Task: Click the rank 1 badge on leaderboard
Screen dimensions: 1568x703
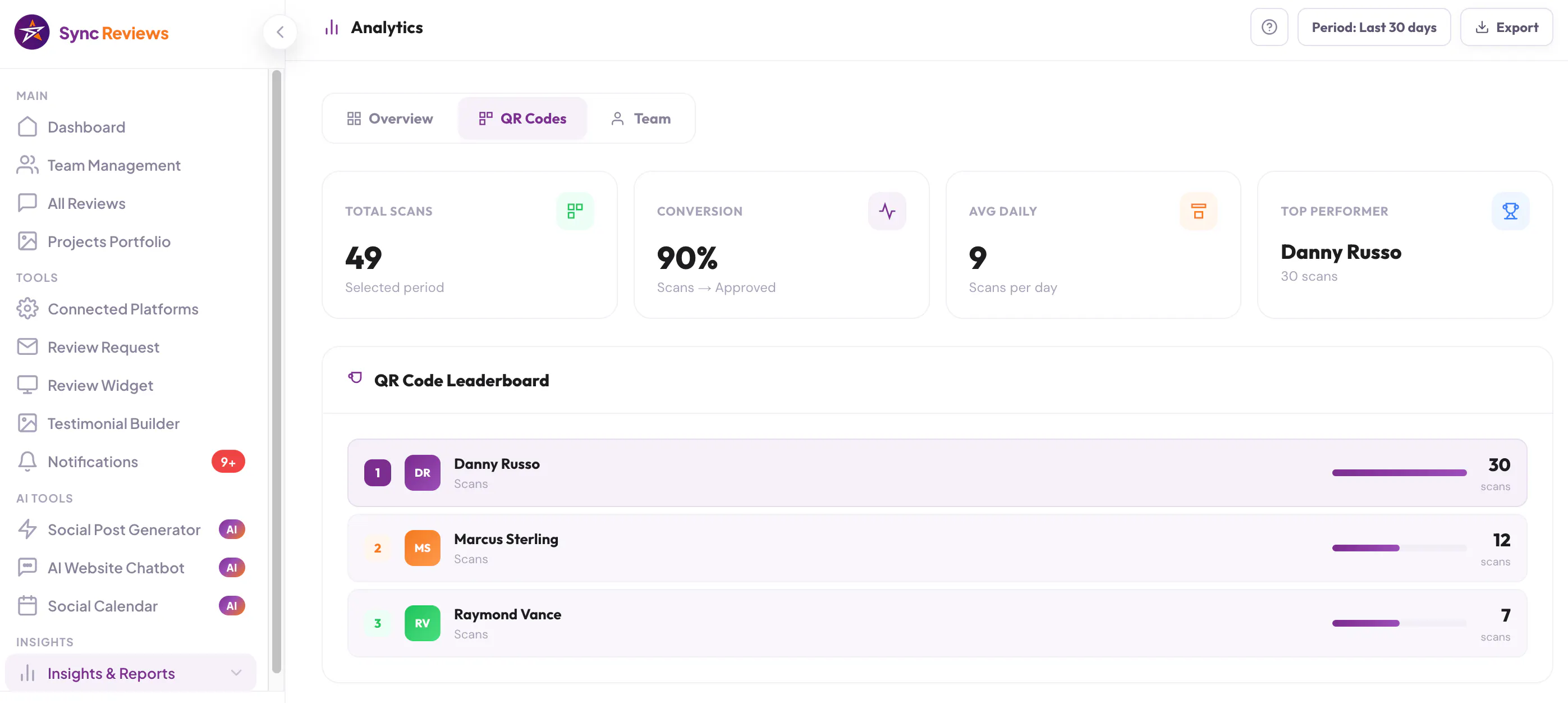Action: [377, 473]
